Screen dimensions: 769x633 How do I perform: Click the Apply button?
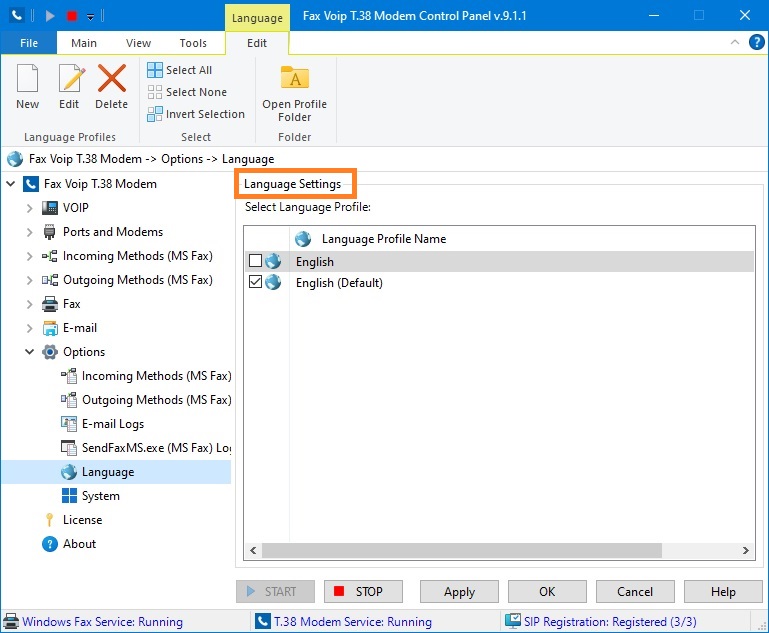[x=460, y=592]
